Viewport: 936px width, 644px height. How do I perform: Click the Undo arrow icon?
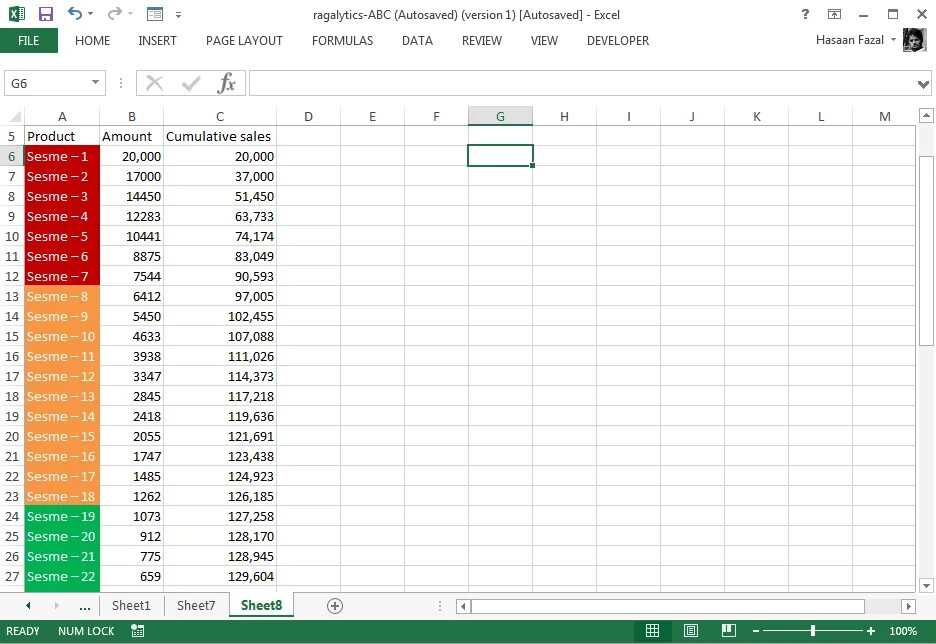75,13
